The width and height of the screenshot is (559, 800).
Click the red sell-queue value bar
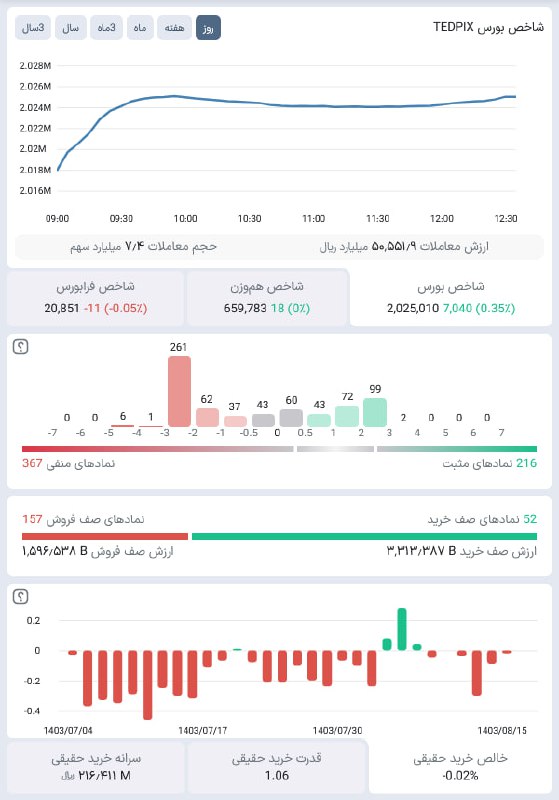click(x=105, y=536)
